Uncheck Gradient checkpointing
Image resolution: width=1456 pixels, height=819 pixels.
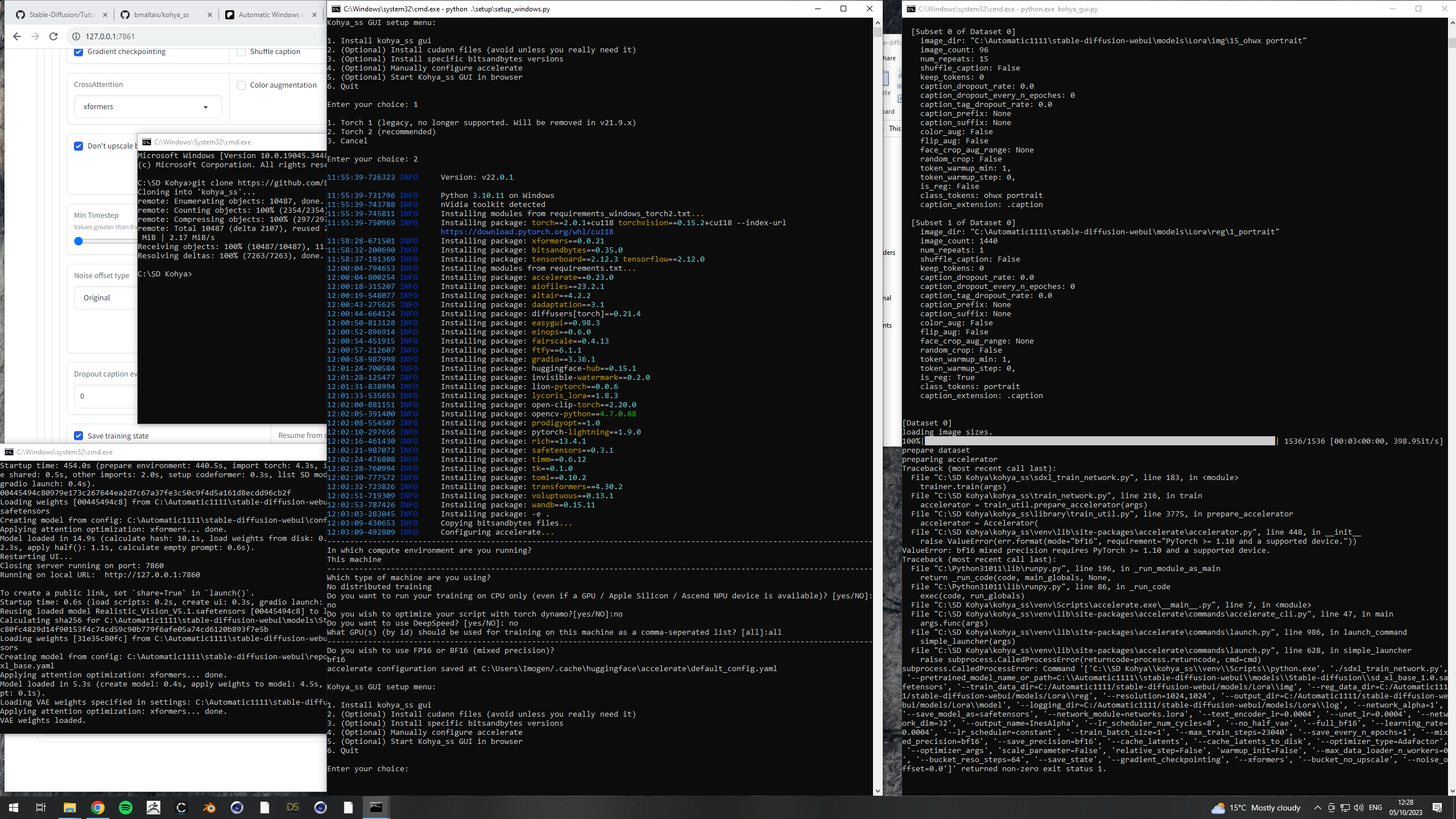[x=78, y=52]
